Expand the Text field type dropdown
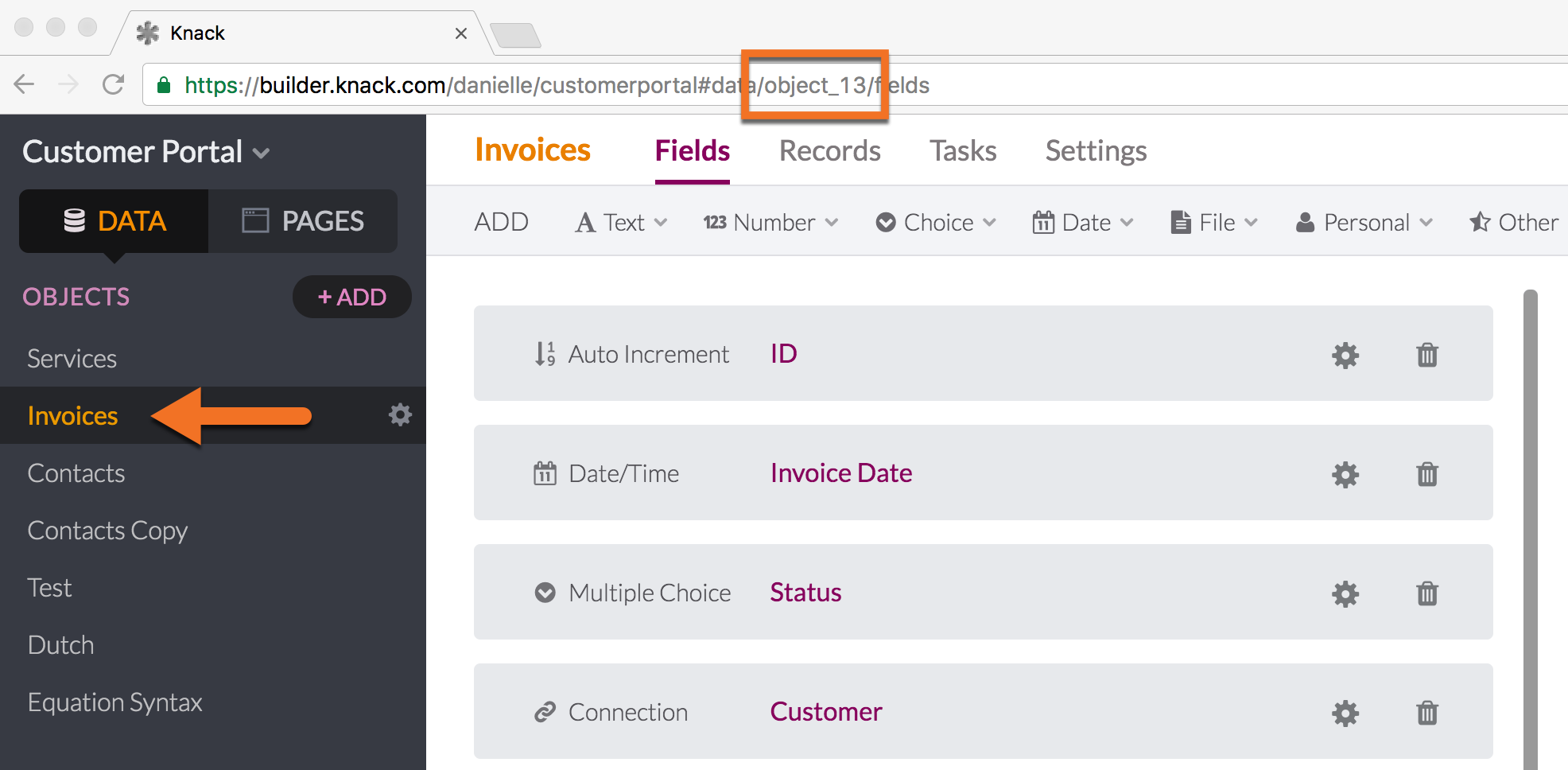Image resolution: width=1568 pixels, height=770 pixels. [x=622, y=223]
